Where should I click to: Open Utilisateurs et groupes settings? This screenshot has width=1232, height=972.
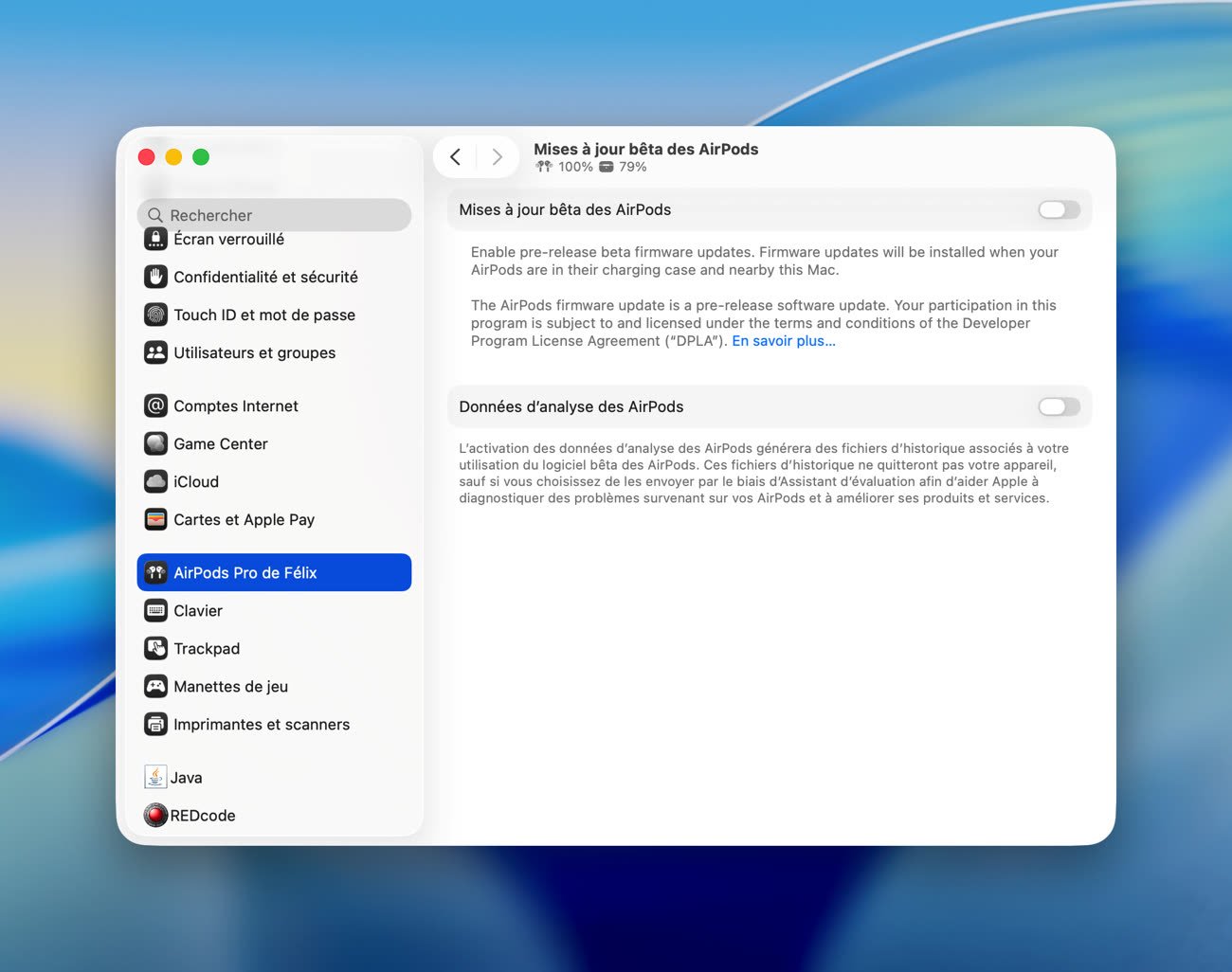click(x=274, y=352)
